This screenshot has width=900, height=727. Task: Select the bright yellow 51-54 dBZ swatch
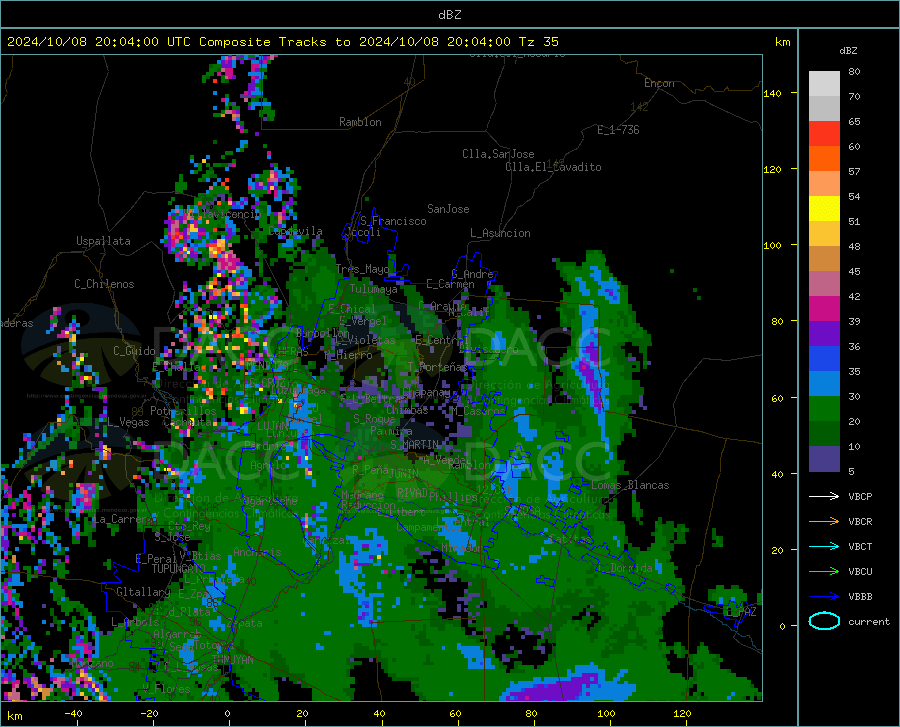[x=824, y=209]
